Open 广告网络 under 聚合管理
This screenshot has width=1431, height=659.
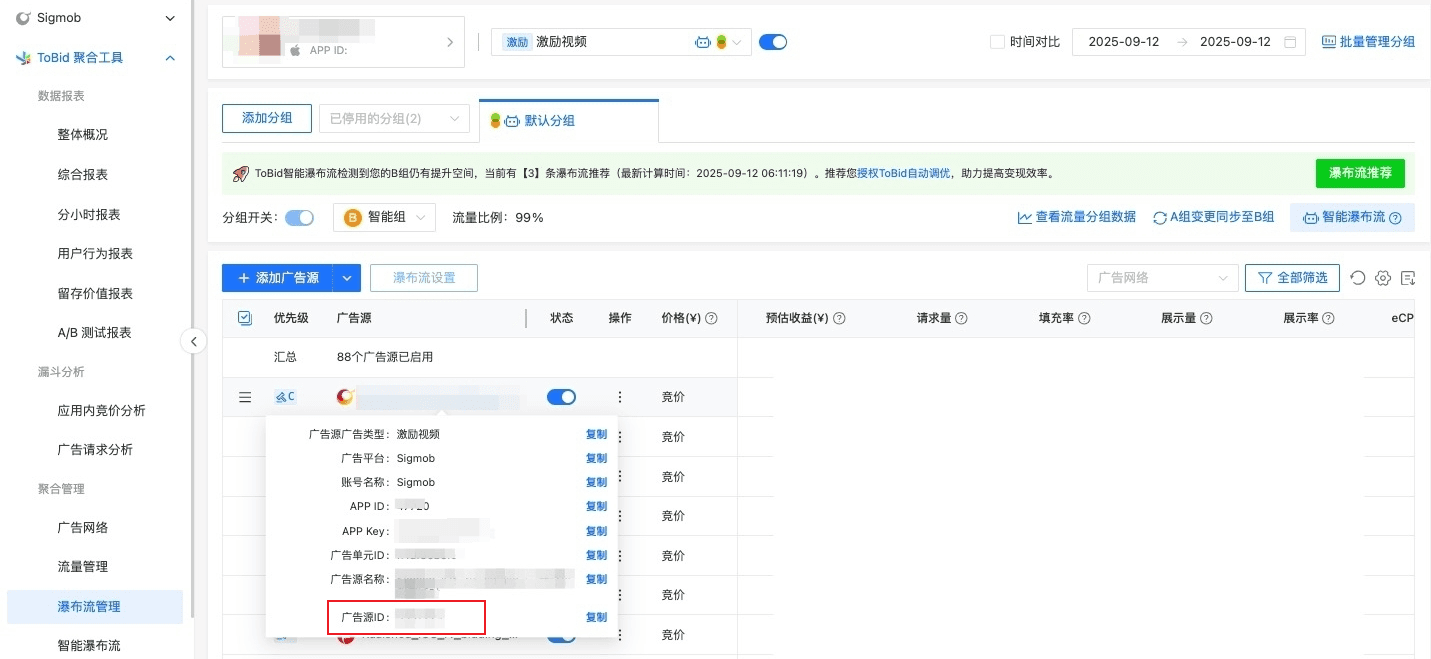(x=83, y=528)
